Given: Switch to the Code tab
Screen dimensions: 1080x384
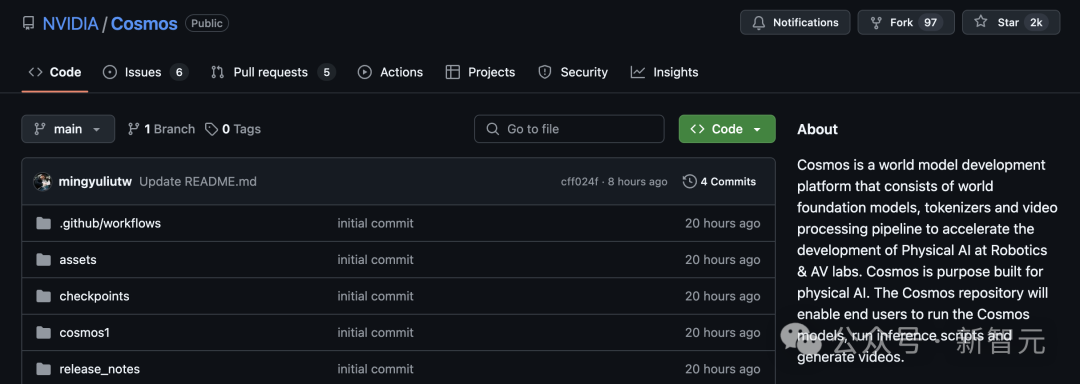Looking at the screenshot, I should click(x=54, y=72).
